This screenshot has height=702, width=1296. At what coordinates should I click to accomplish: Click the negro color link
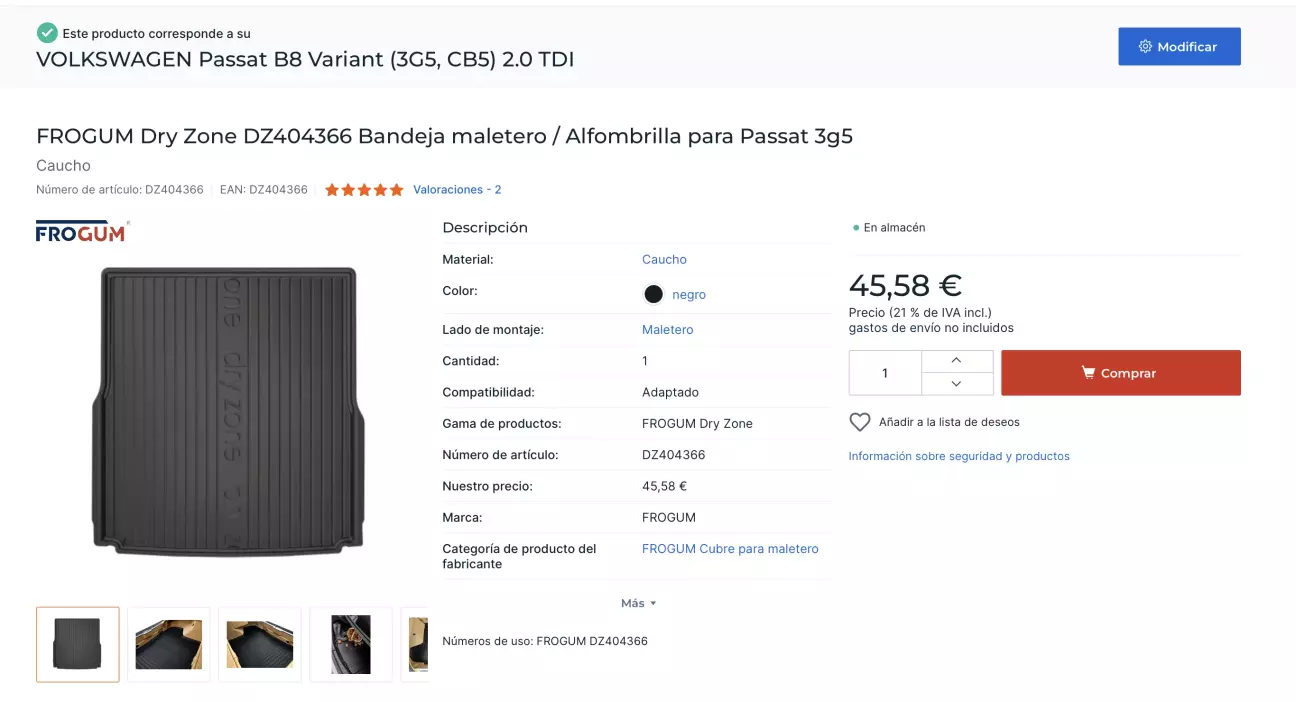click(689, 295)
